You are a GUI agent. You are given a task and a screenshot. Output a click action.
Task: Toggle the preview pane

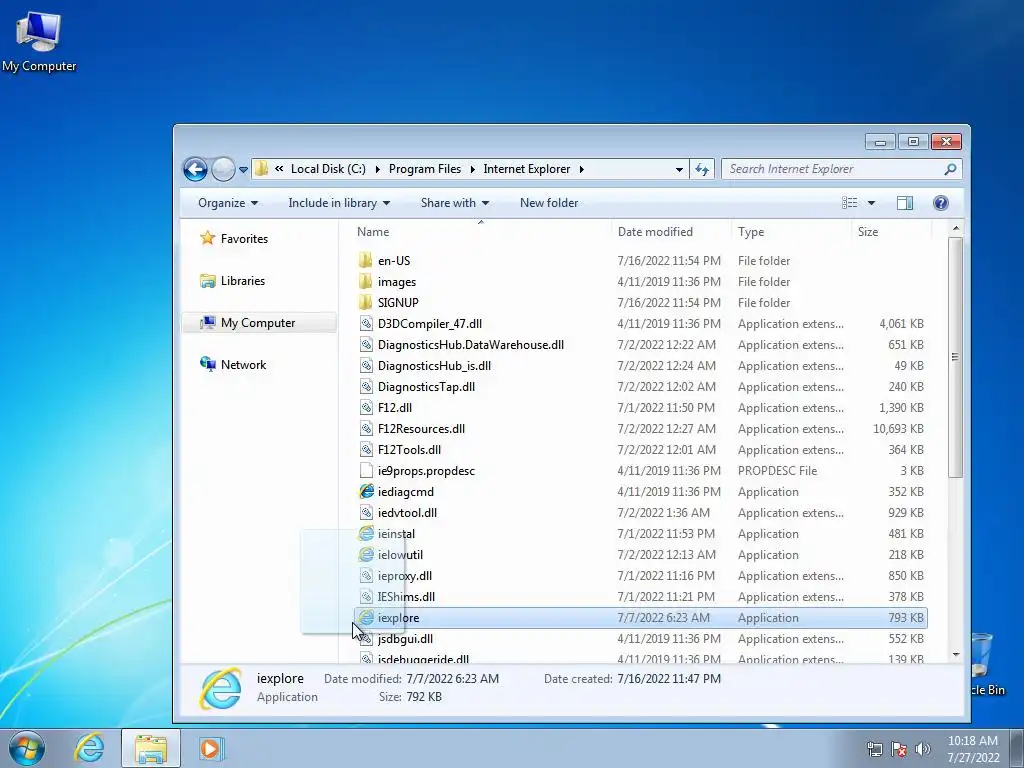pos(905,203)
